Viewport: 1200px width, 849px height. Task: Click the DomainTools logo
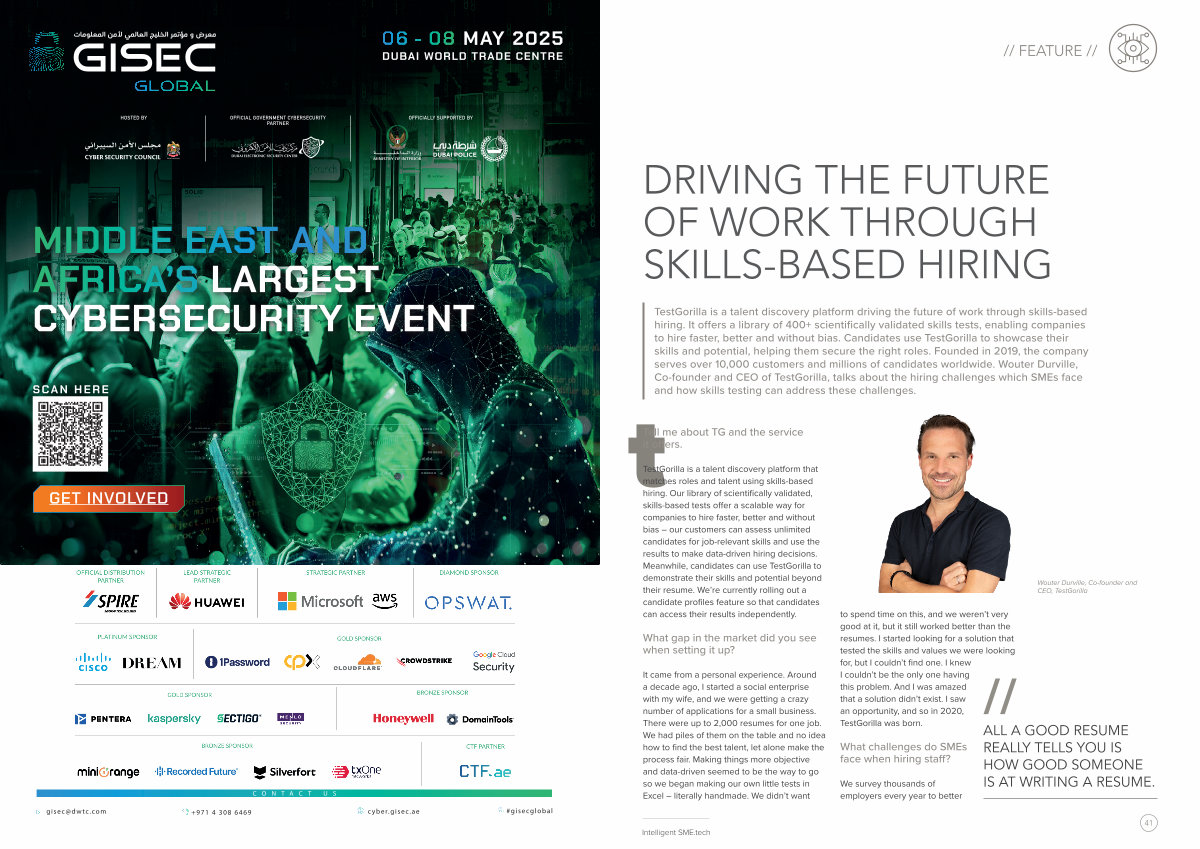tap(480, 719)
